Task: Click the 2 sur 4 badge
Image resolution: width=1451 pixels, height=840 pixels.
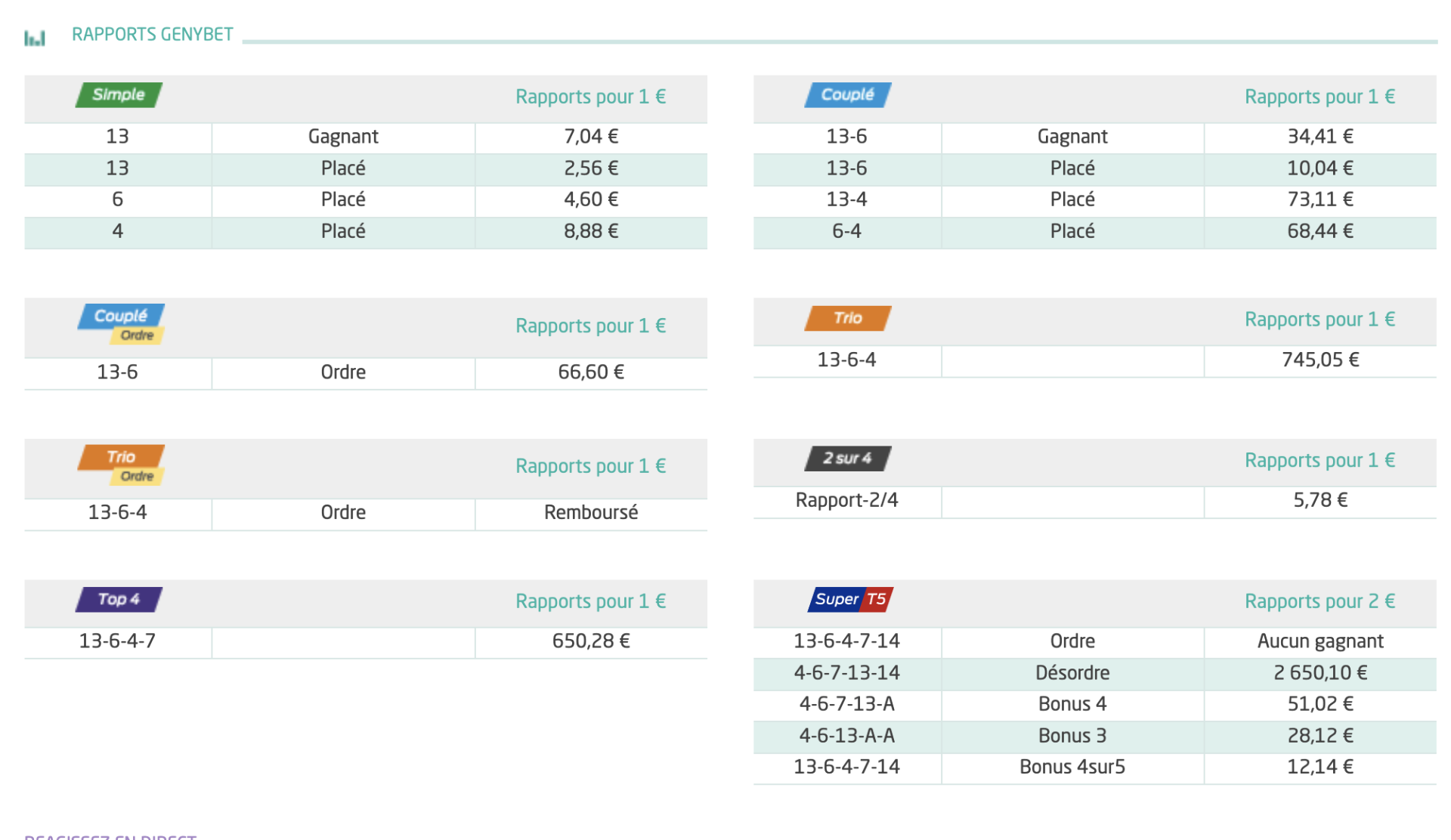Action: (x=847, y=459)
